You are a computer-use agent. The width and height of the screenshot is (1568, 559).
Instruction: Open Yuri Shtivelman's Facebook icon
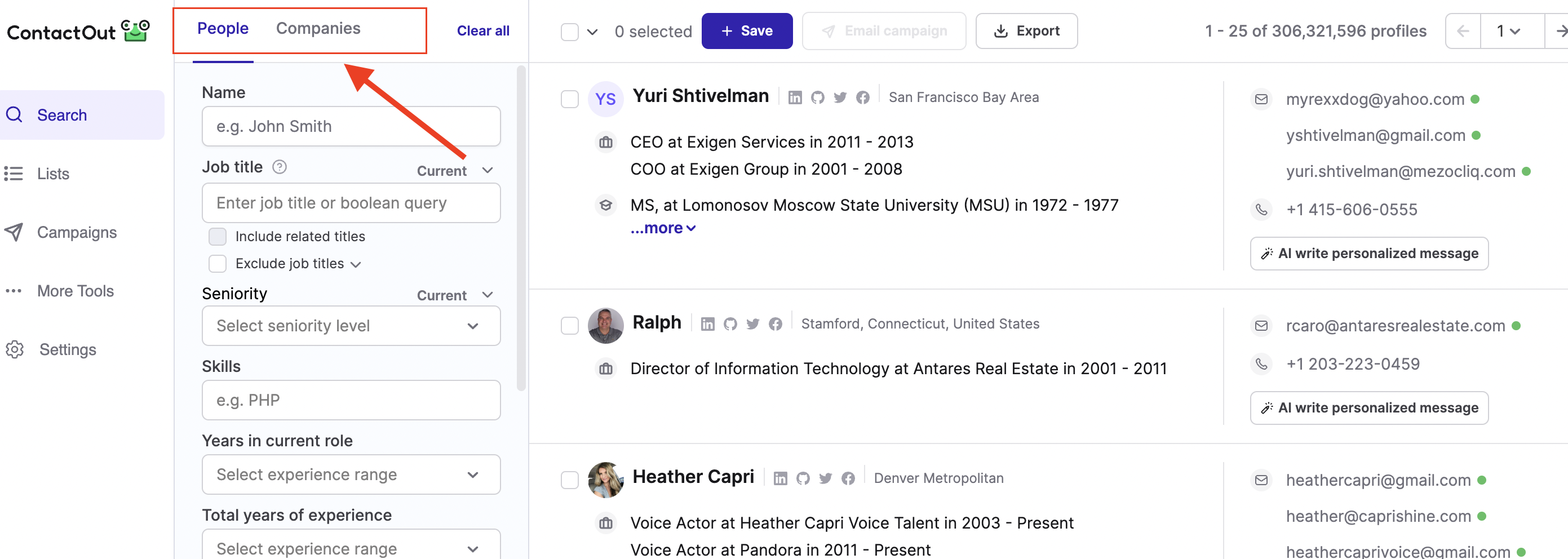[862, 97]
